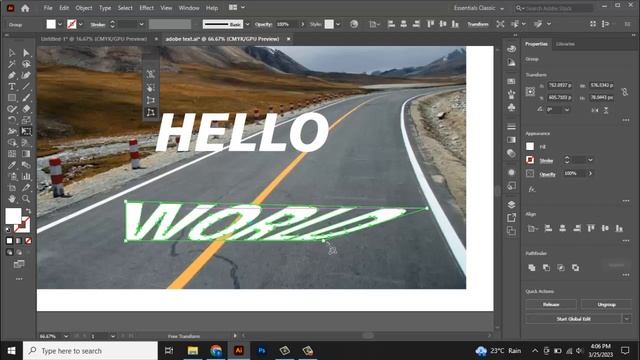640x360 pixels.
Task: Click the Release quick action button
Action: coord(551,304)
